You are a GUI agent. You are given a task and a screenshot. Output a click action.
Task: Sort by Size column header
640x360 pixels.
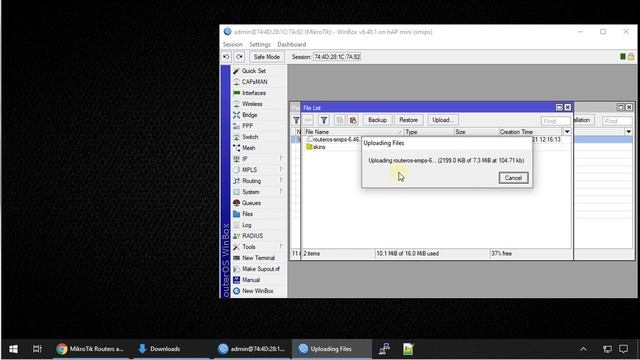coord(476,132)
